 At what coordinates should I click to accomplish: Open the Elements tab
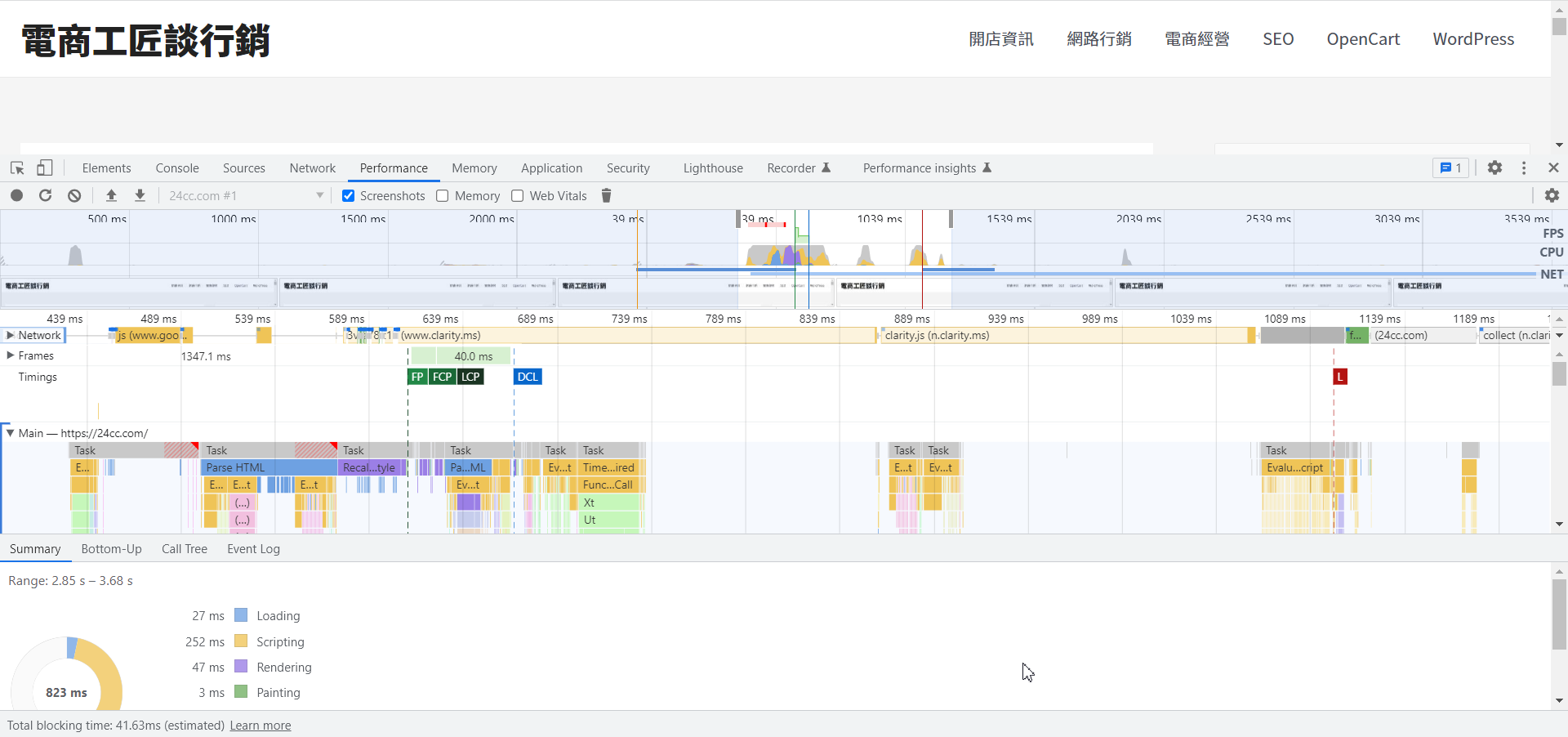point(106,168)
